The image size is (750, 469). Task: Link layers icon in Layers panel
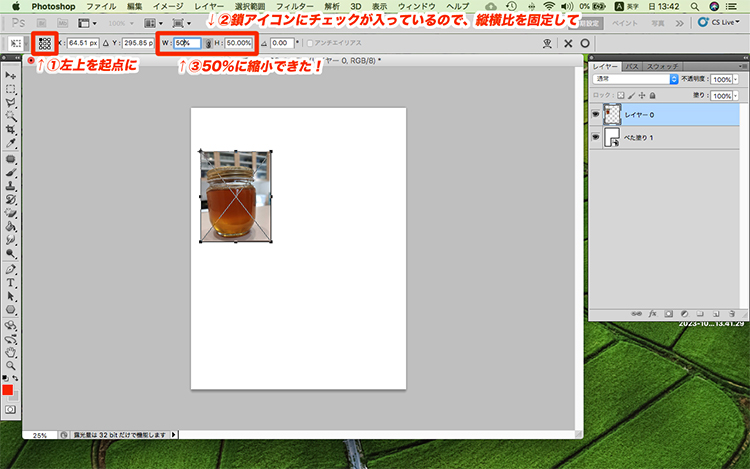coord(637,314)
